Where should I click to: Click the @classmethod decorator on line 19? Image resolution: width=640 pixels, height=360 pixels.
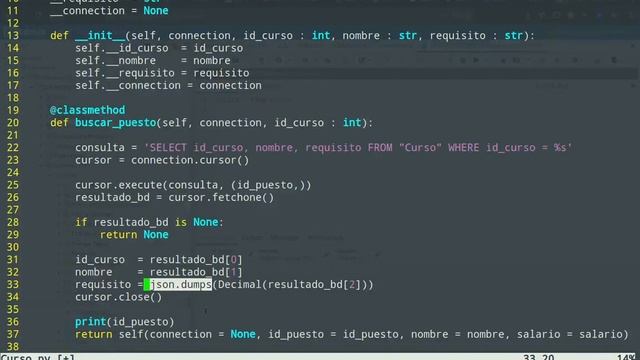click(87, 110)
